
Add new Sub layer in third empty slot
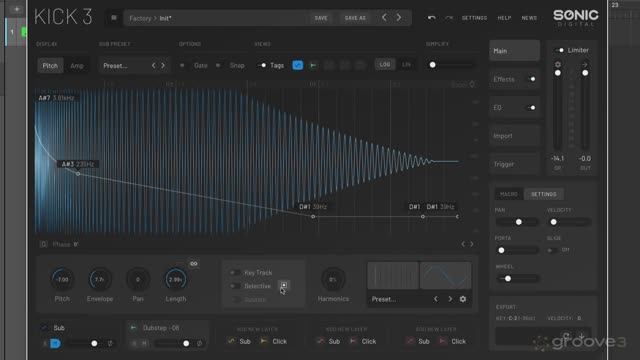[x=418, y=341]
